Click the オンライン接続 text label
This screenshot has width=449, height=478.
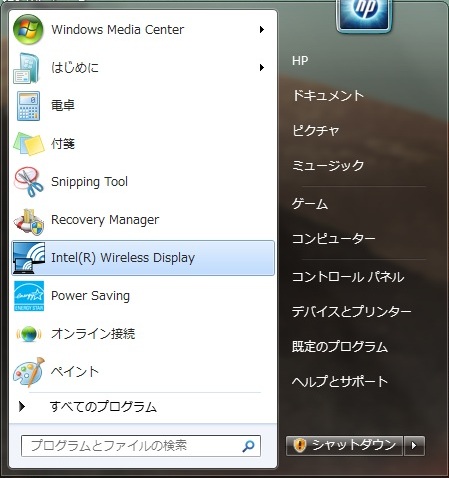click(93, 334)
